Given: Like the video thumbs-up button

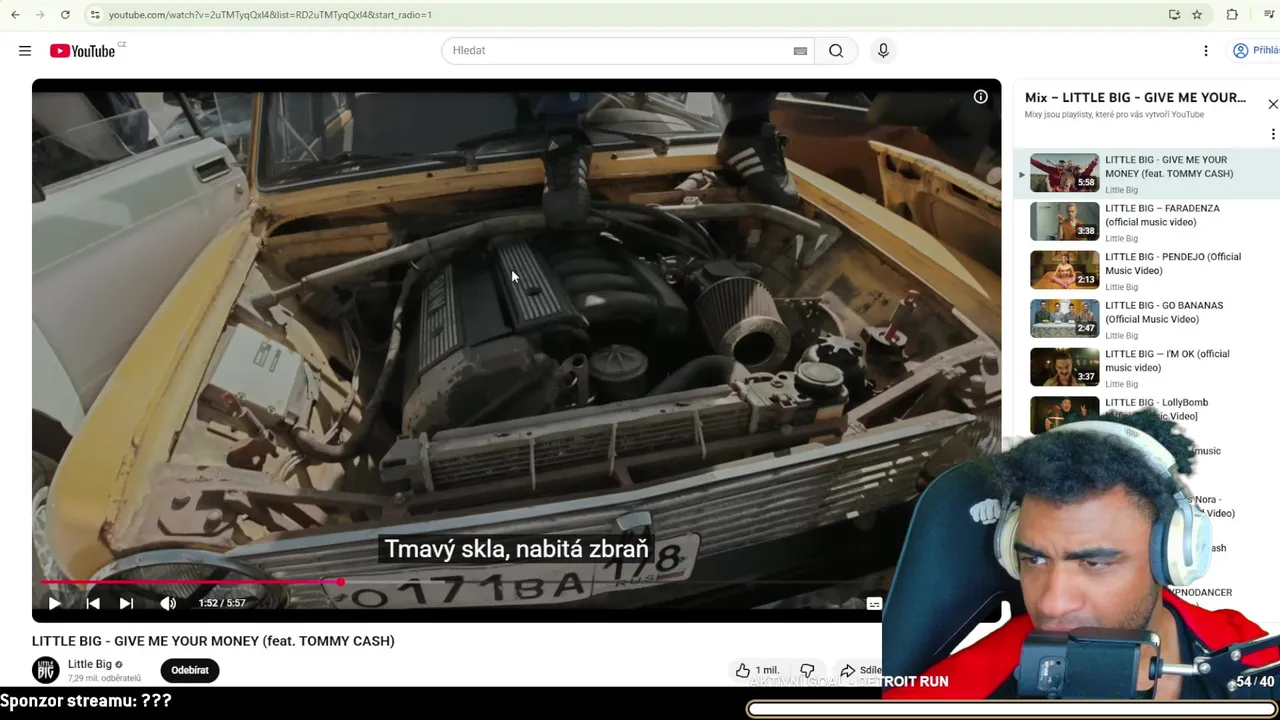Looking at the screenshot, I should [757, 671].
